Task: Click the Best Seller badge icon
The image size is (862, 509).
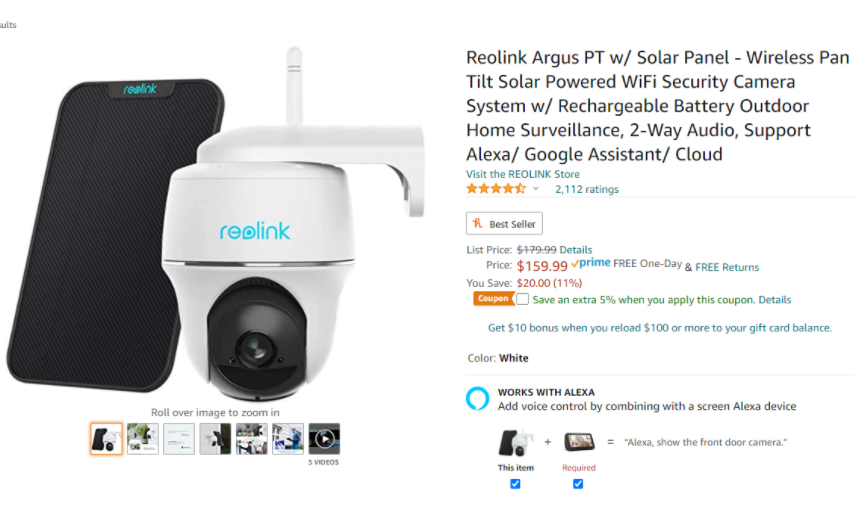Action: pos(478,223)
